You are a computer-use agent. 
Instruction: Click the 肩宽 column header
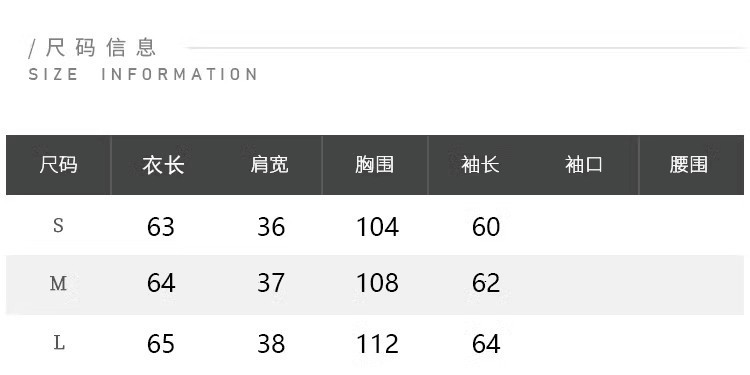point(269,165)
